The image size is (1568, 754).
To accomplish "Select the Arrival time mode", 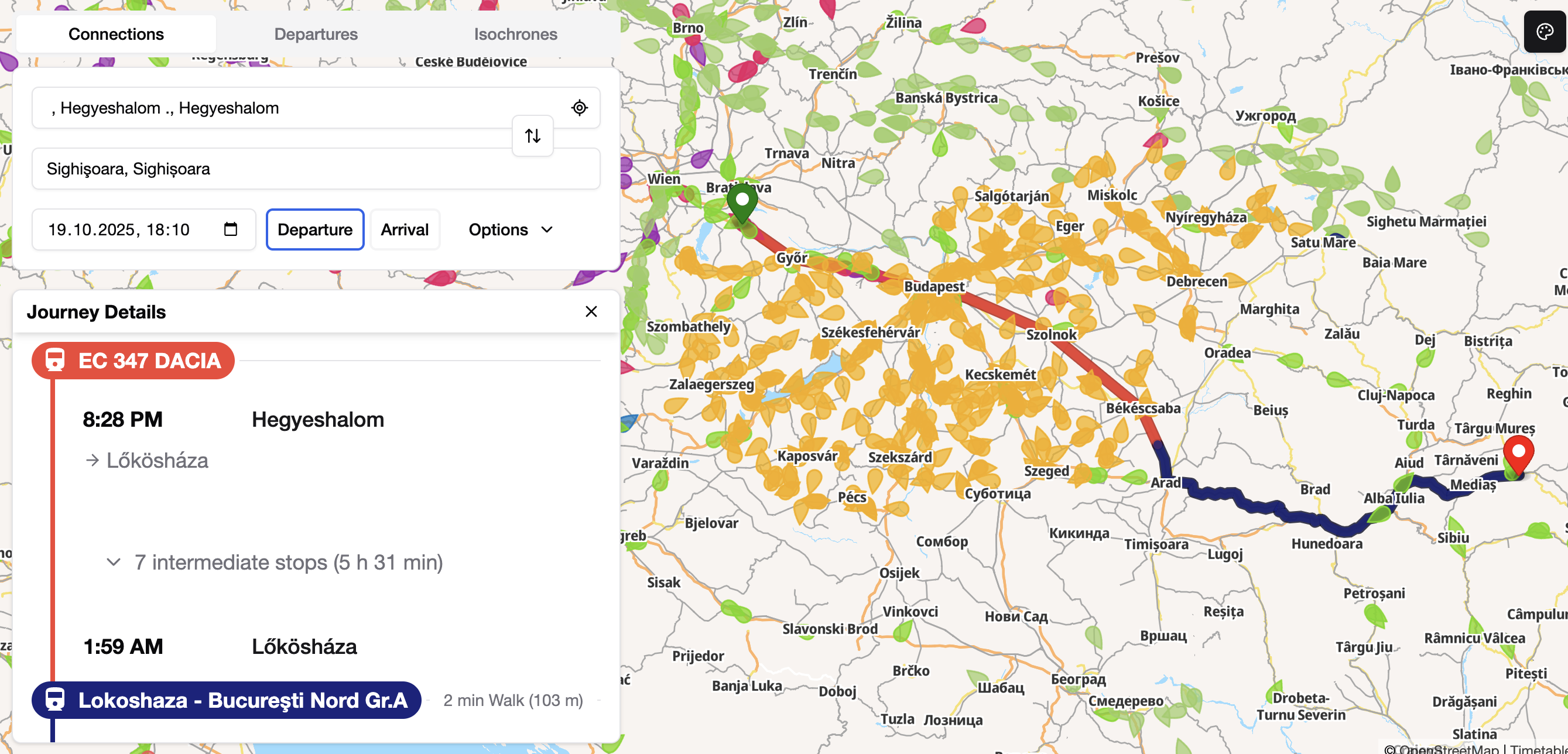I will click(x=404, y=229).
